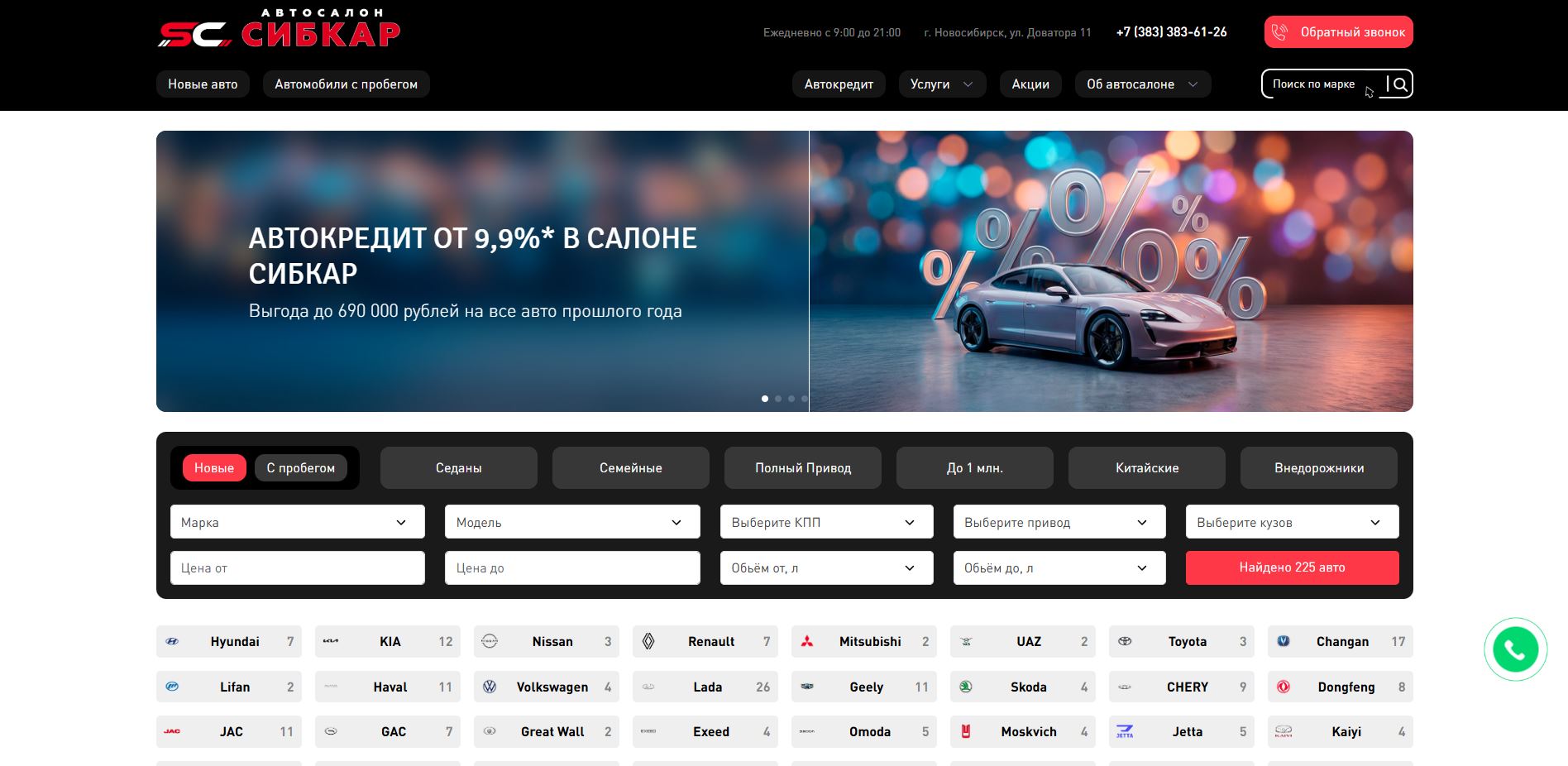The image size is (1568, 766).
Task: Click the Lada brand logo icon
Action: [x=648, y=687]
